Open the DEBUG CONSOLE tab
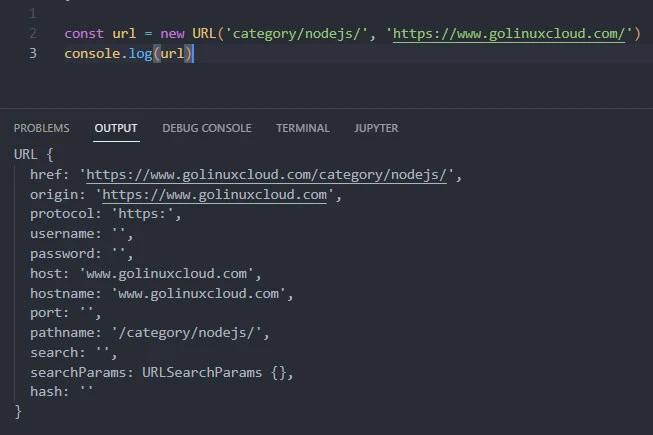 tap(207, 128)
